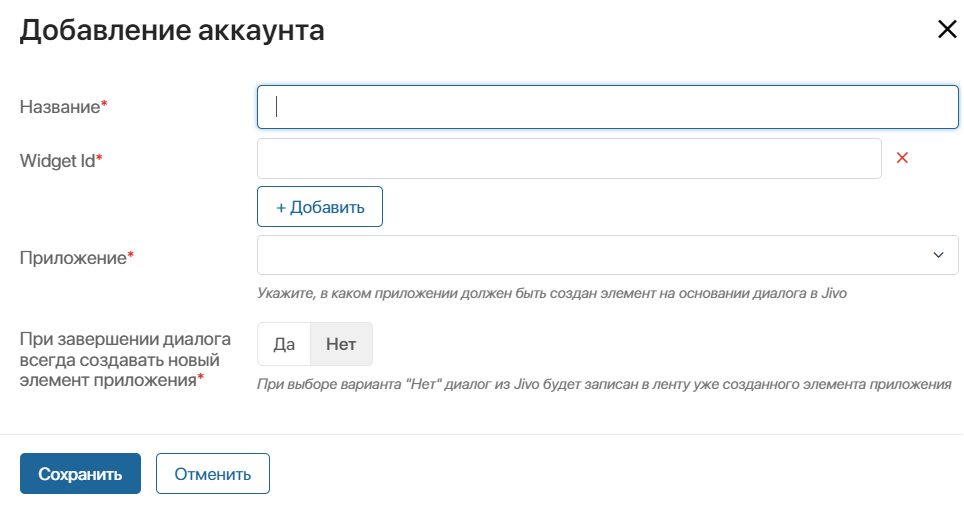
Task: Select Да for always creating new element
Action: [284, 344]
